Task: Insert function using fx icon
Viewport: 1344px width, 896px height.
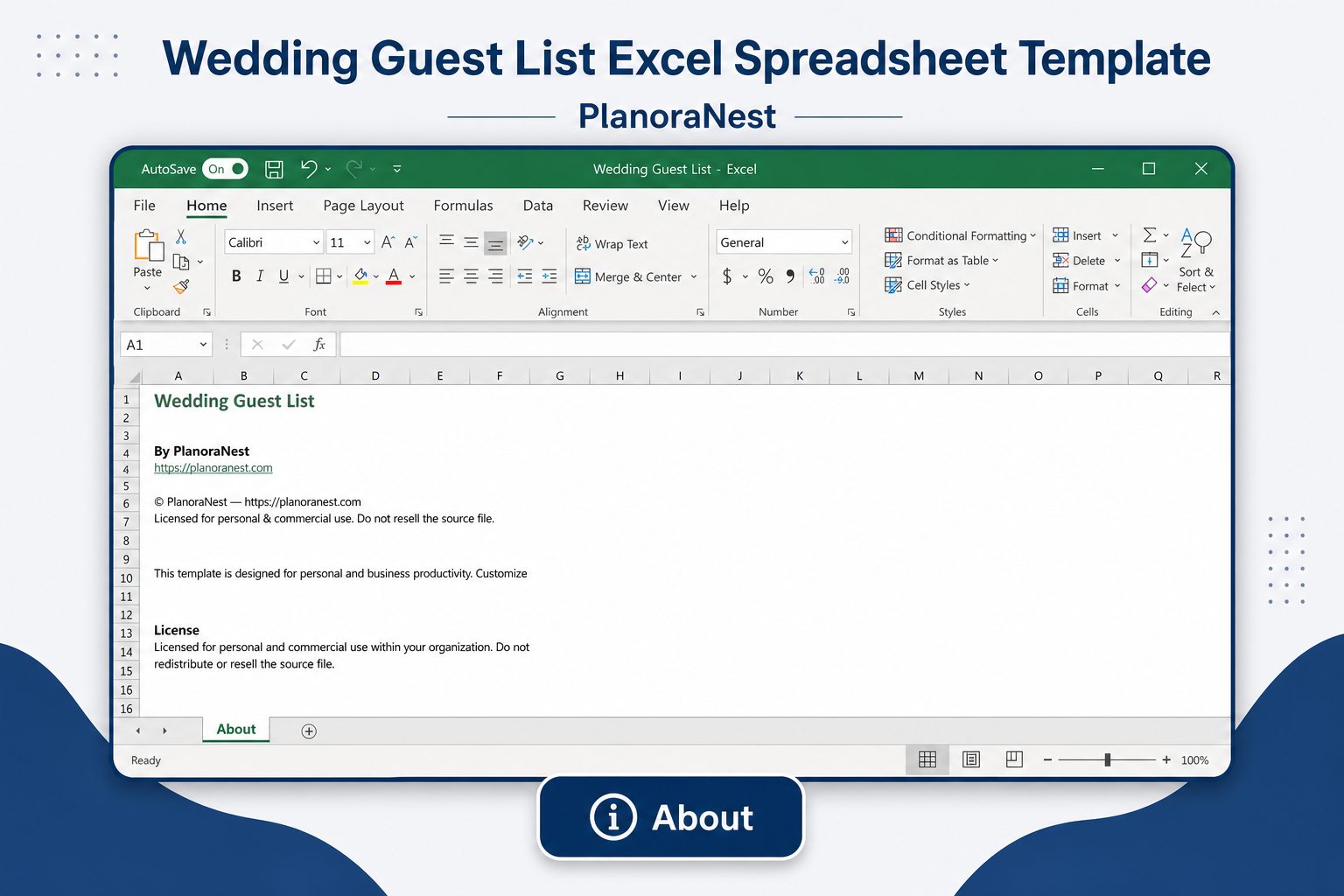Action: 319,345
